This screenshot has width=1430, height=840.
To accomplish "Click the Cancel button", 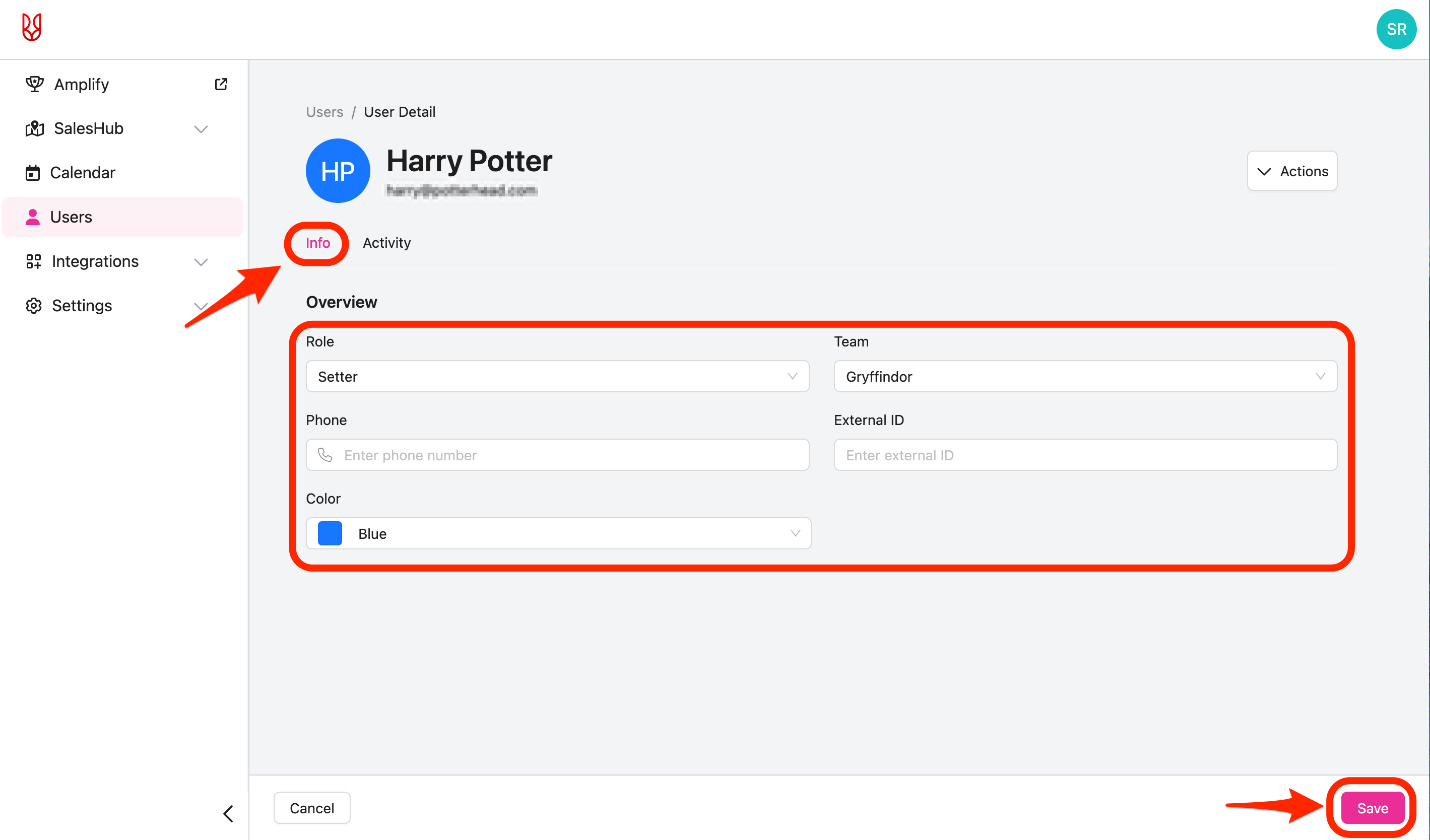I will pos(311,808).
